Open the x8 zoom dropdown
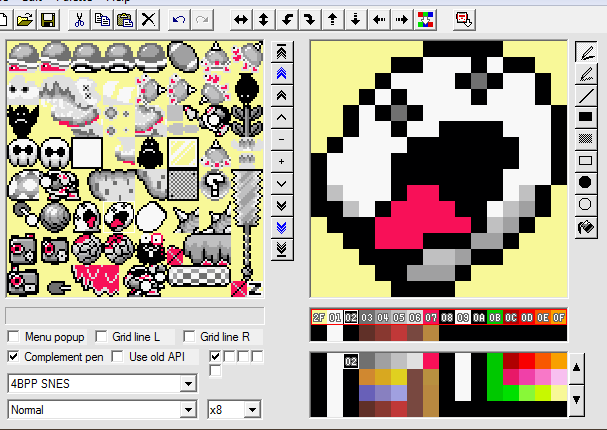Viewport: 607px width, 430px height. pos(252,410)
